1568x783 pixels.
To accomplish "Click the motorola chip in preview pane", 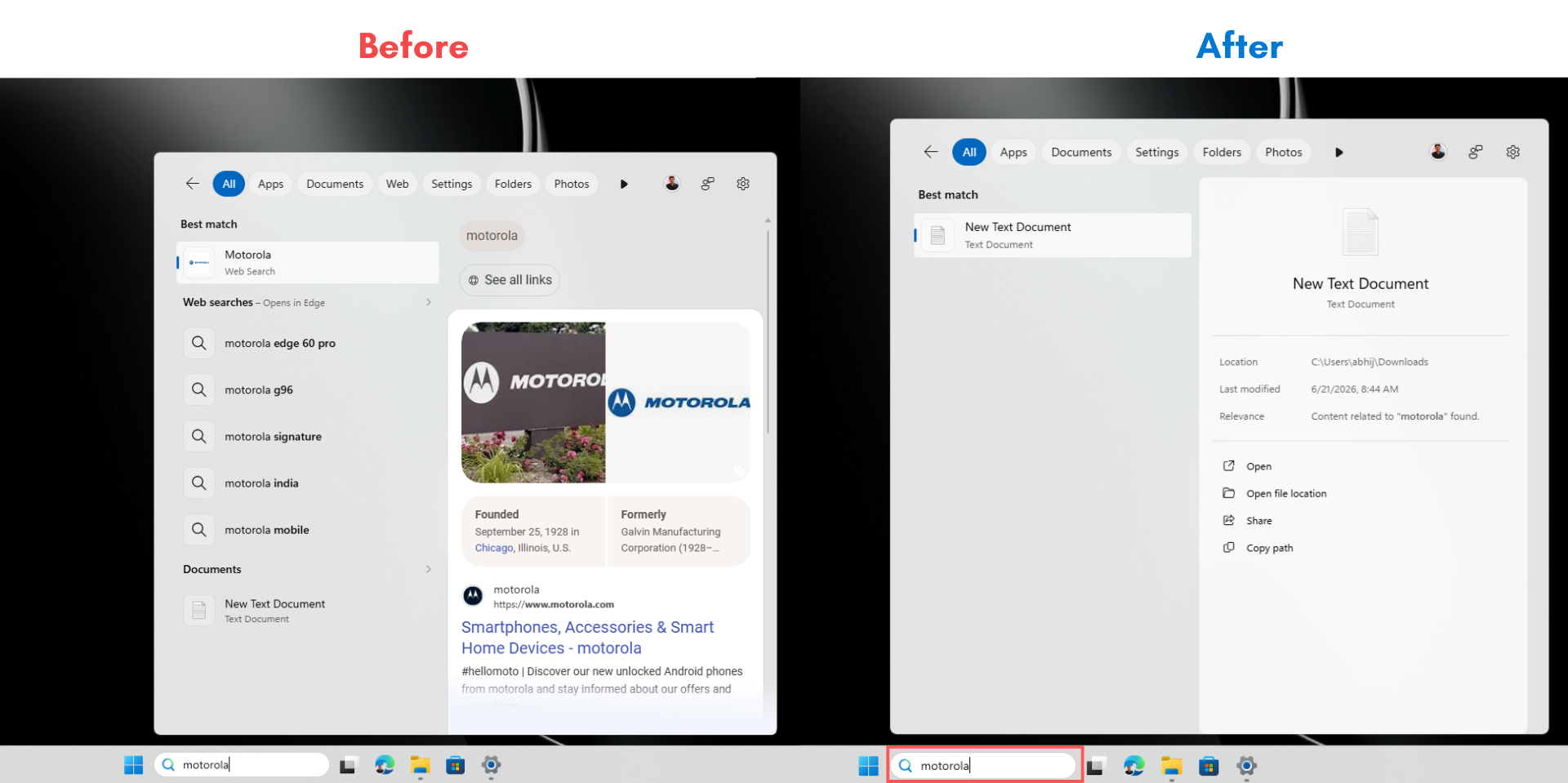I will [492, 236].
